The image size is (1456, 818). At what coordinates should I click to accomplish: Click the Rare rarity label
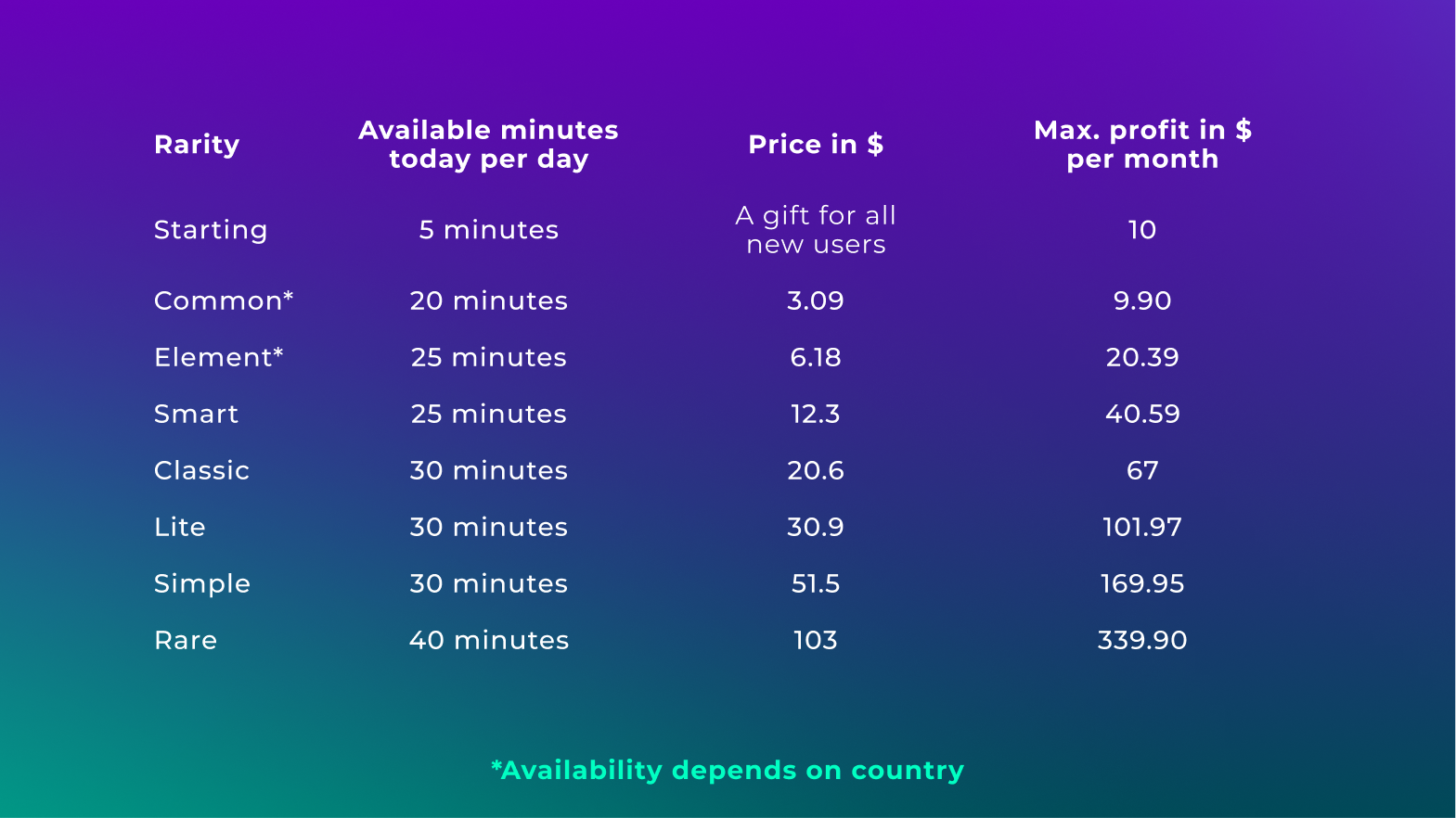(x=186, y=640)
